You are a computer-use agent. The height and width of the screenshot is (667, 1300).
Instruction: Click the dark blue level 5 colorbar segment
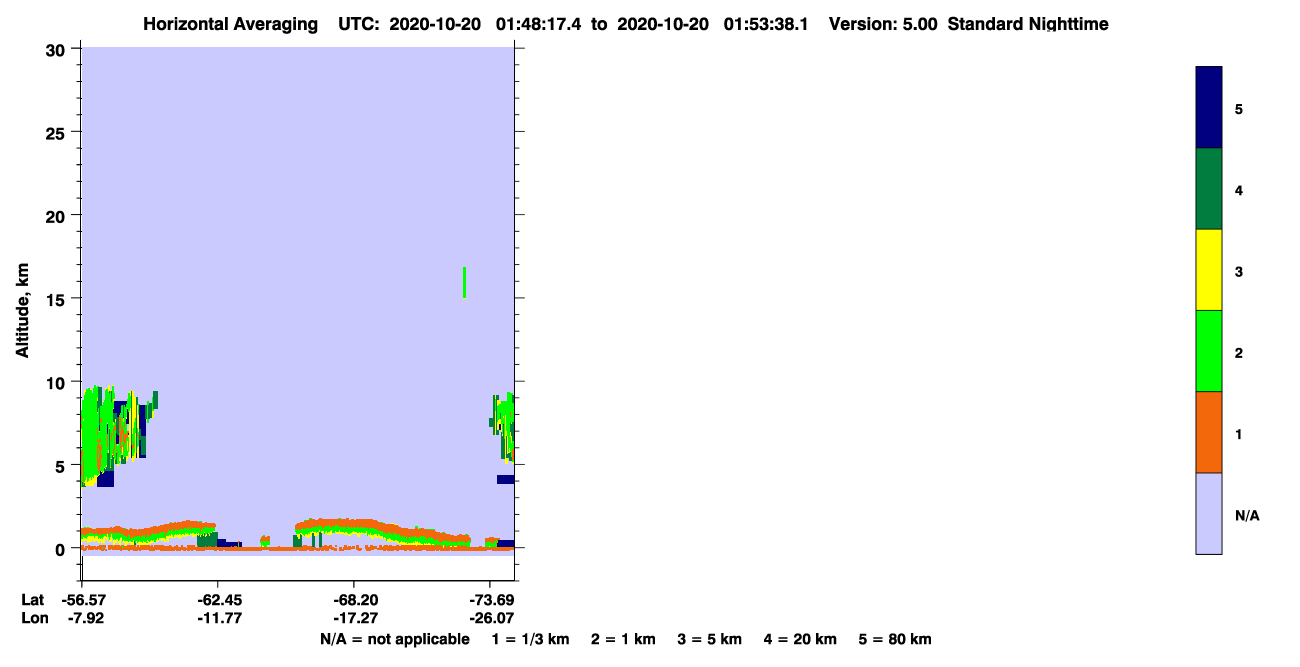1208,108
